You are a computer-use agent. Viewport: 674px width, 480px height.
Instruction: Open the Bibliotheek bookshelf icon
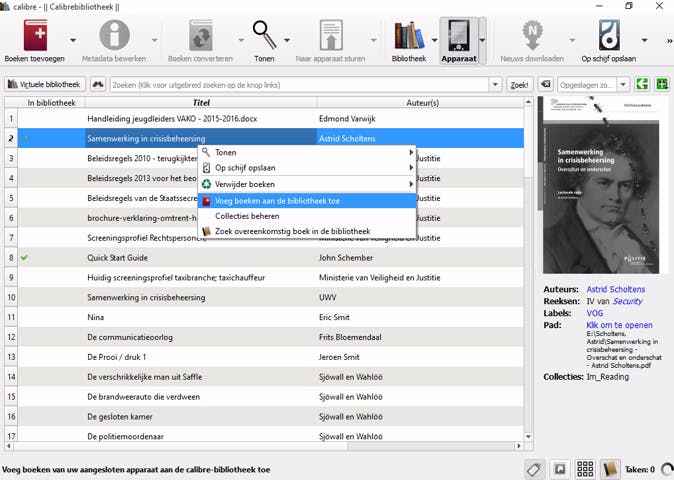pos(409,35)
